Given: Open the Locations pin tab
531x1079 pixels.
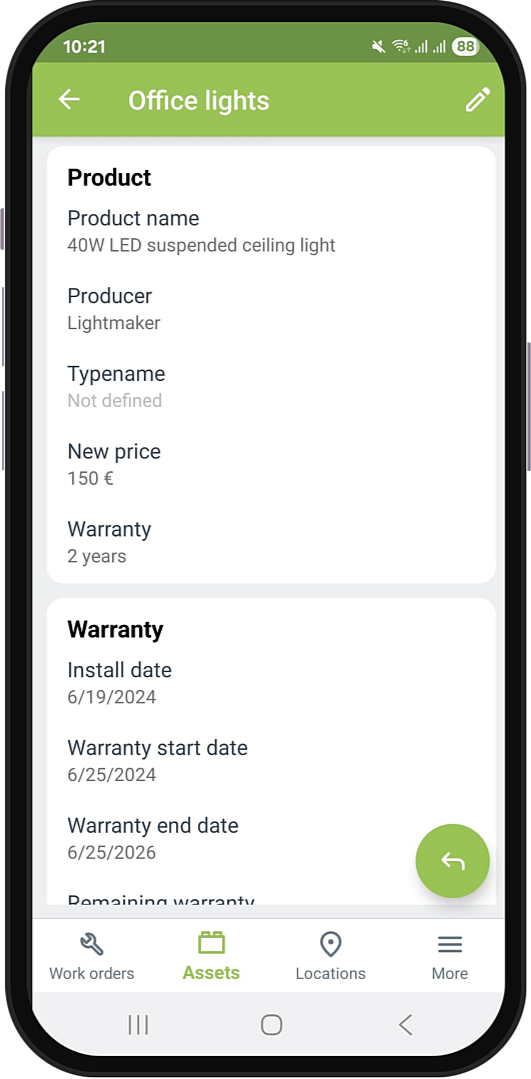Looking at the screenshot, I should 331,956.
